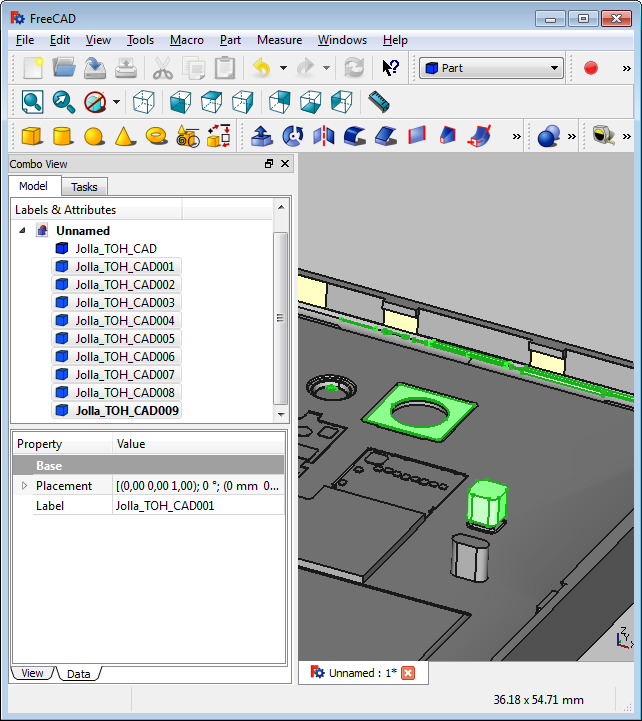The height and width of the screenshot is (721, 642).
Task: Click the Revolve tool icon
Action: tap(293, 137)
